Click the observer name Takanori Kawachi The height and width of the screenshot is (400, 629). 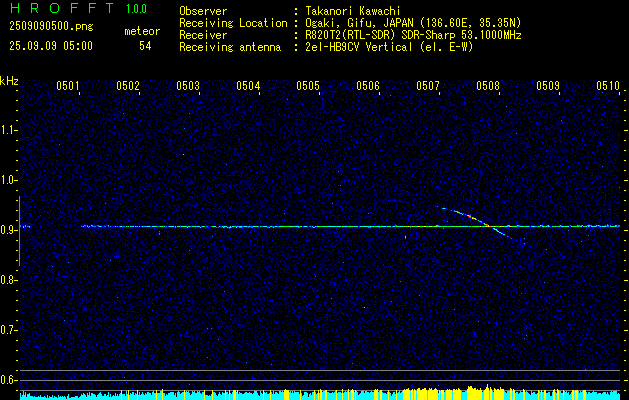click(353, 11)
